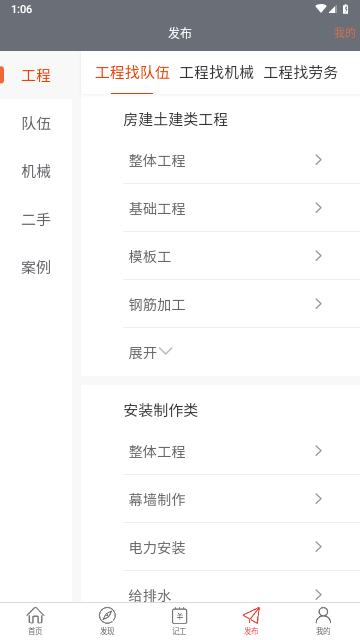Screen dimensions: 360x640
Task: Expand the 展开 list under 房建土建类工程
Action: (151, 352)
